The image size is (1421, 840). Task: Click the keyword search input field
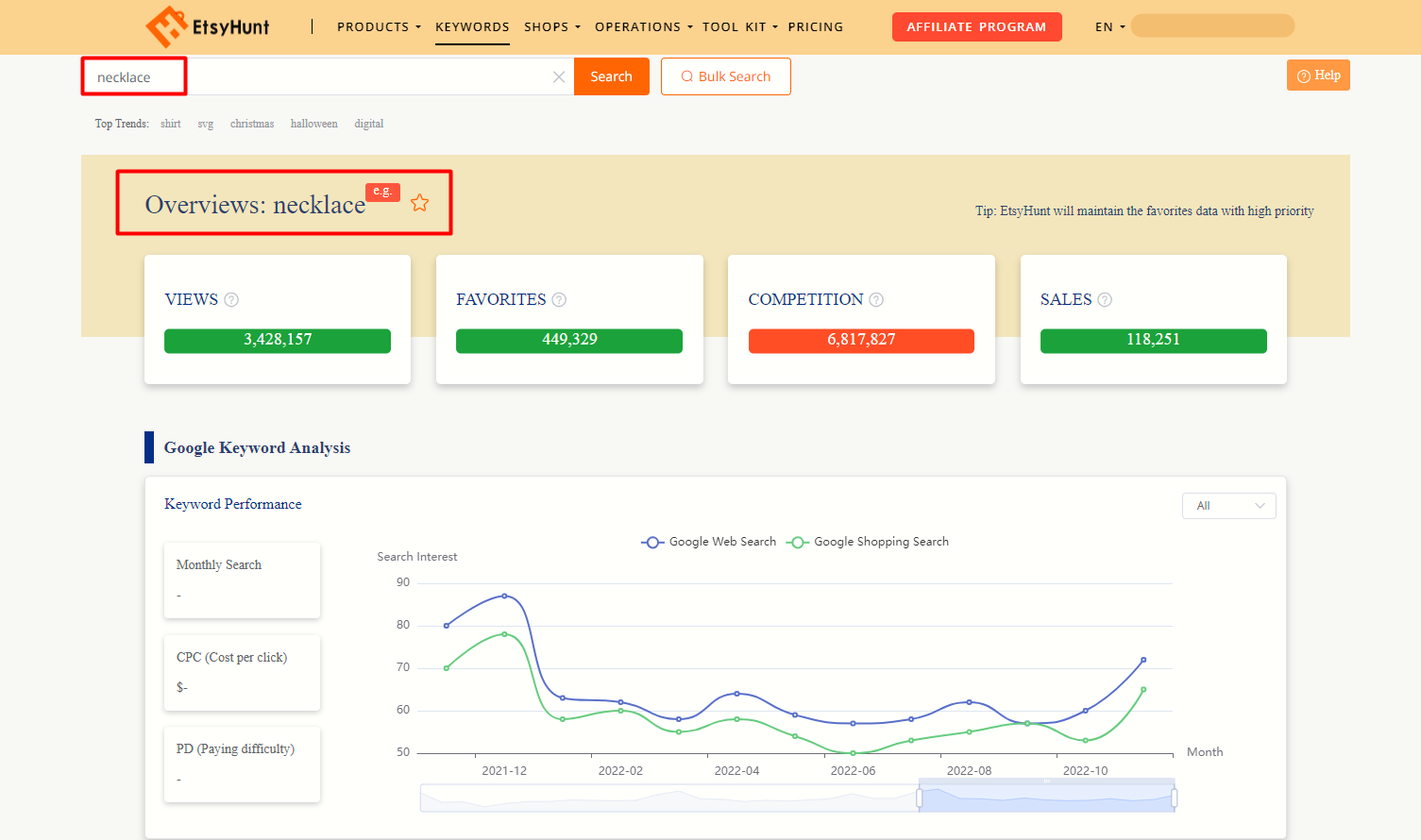[328, 76]
